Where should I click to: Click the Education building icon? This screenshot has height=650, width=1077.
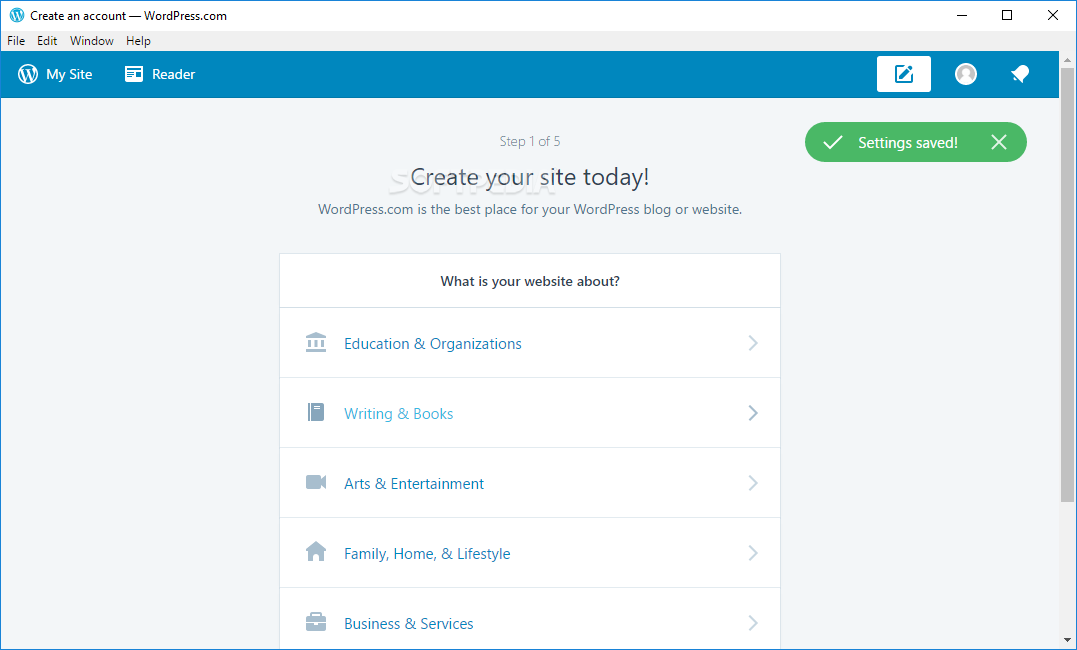[x=316, y=343]
